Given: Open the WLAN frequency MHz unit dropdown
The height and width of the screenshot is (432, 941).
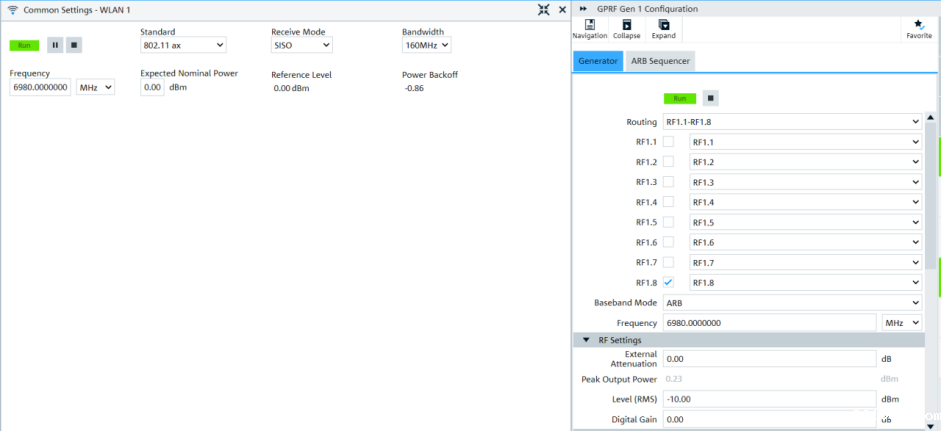Looking at the screenshot, I should tap(95, 87).
